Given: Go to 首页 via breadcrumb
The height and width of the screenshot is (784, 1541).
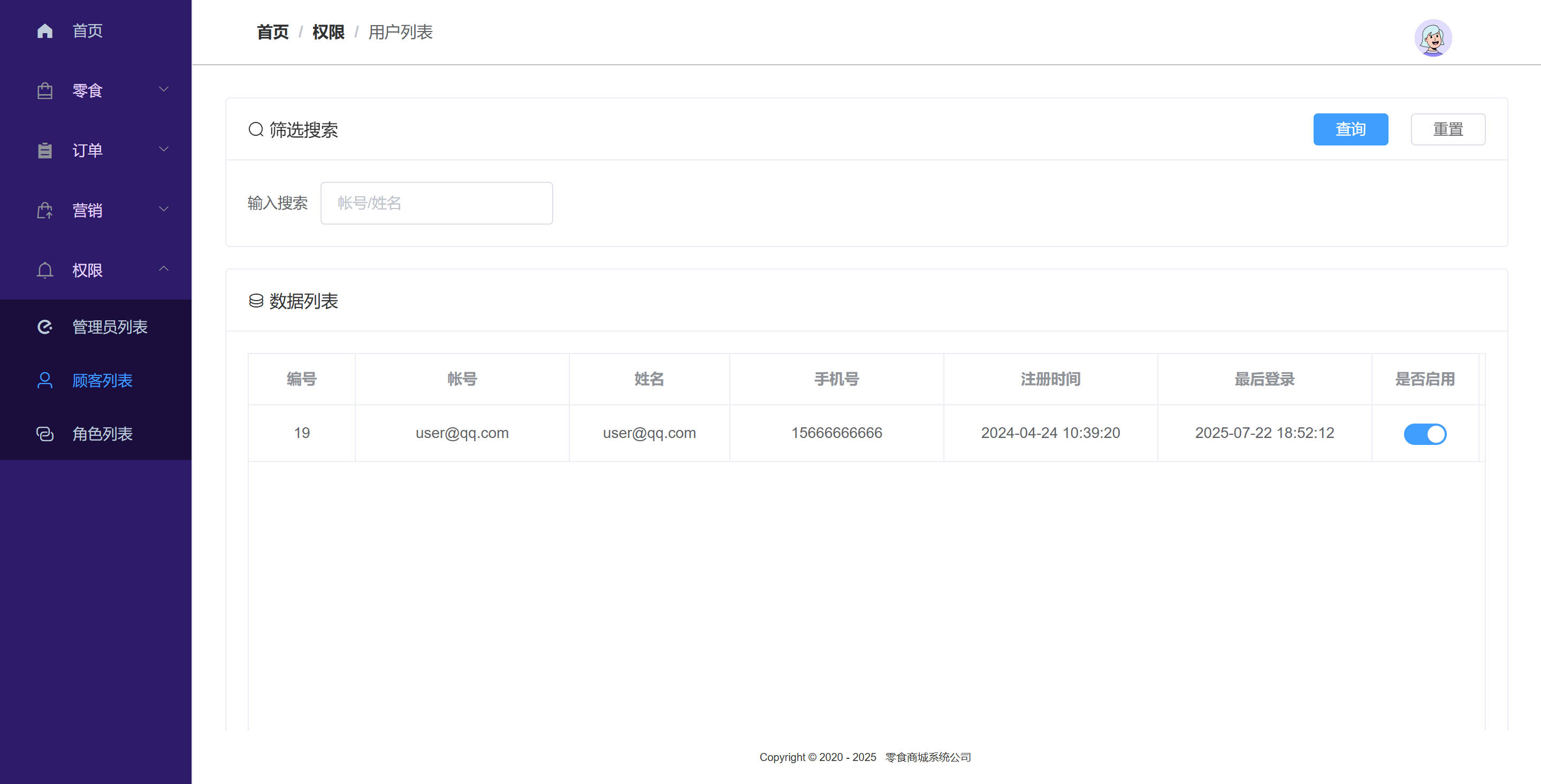Looking at the screenshot, I should coord(273,32).
